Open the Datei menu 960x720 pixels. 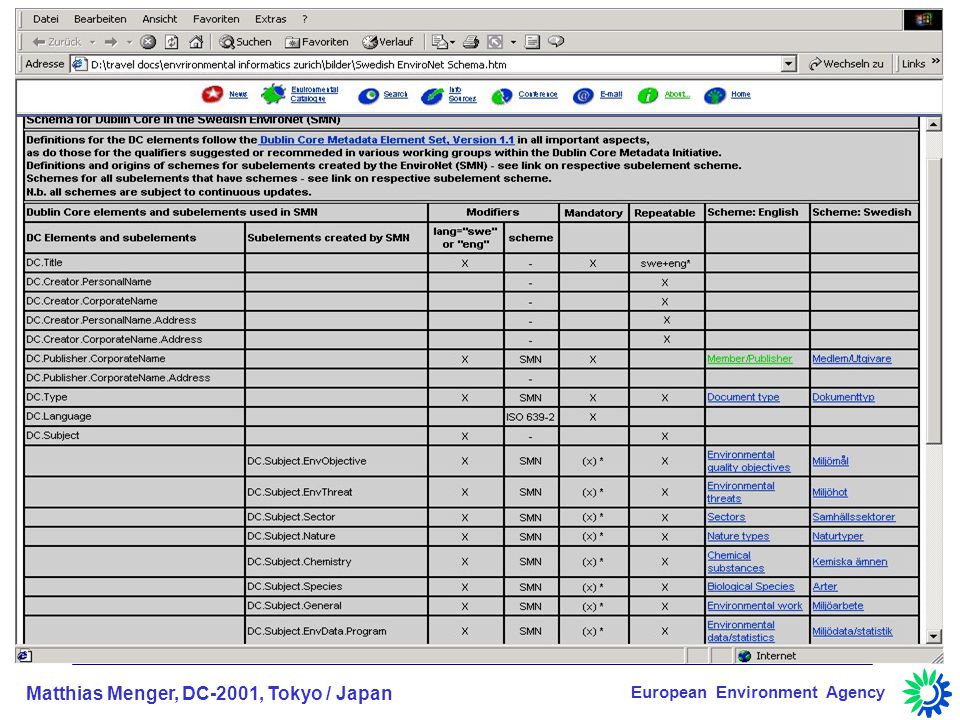pos(45,19)
